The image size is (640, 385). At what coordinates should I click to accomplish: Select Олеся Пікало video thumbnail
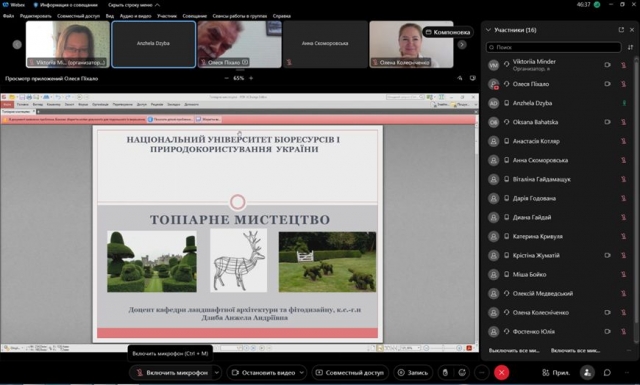point(240,44)
